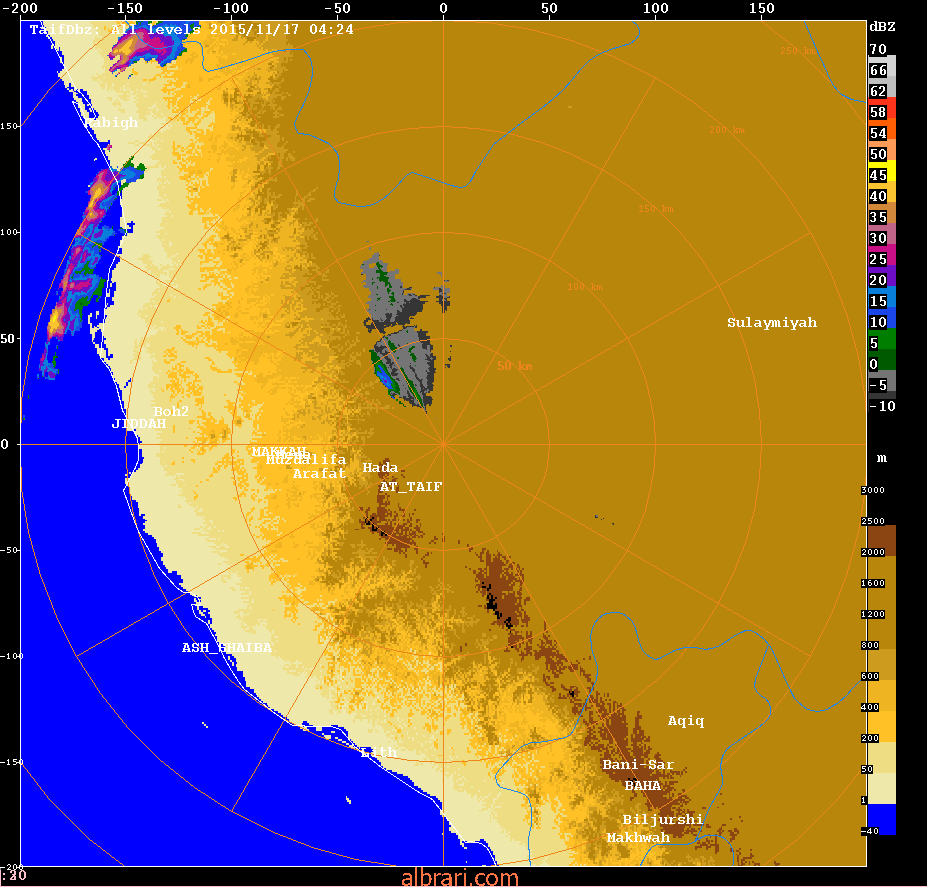Click the title text 'TaifDbz: All levels'
The width and height of the screenshot is (927, 887).
[x=115, y=30]
